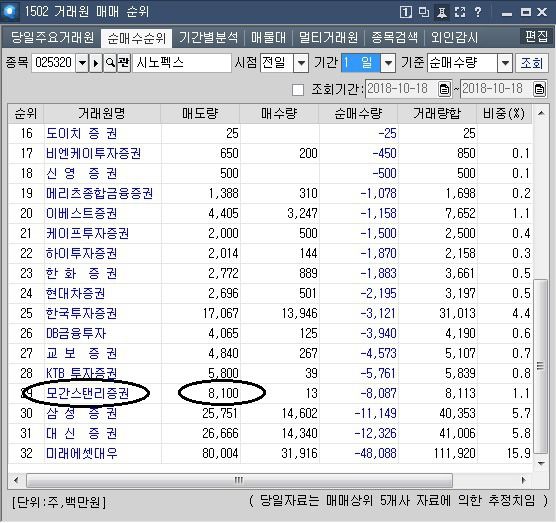
Task: Select the 미래에셋대우 row
Action: [x=270, y=454]
